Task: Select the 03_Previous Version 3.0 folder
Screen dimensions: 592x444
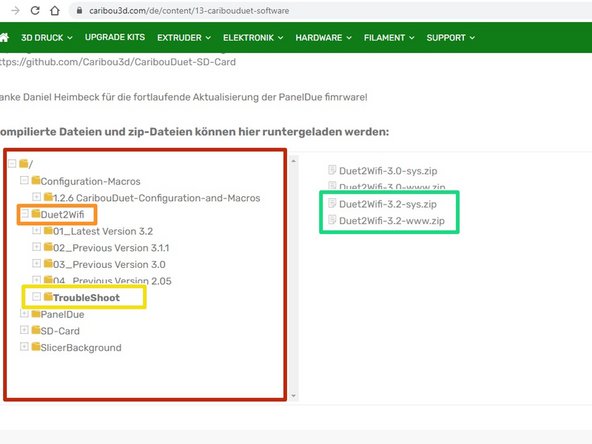Action: [109, 264]
